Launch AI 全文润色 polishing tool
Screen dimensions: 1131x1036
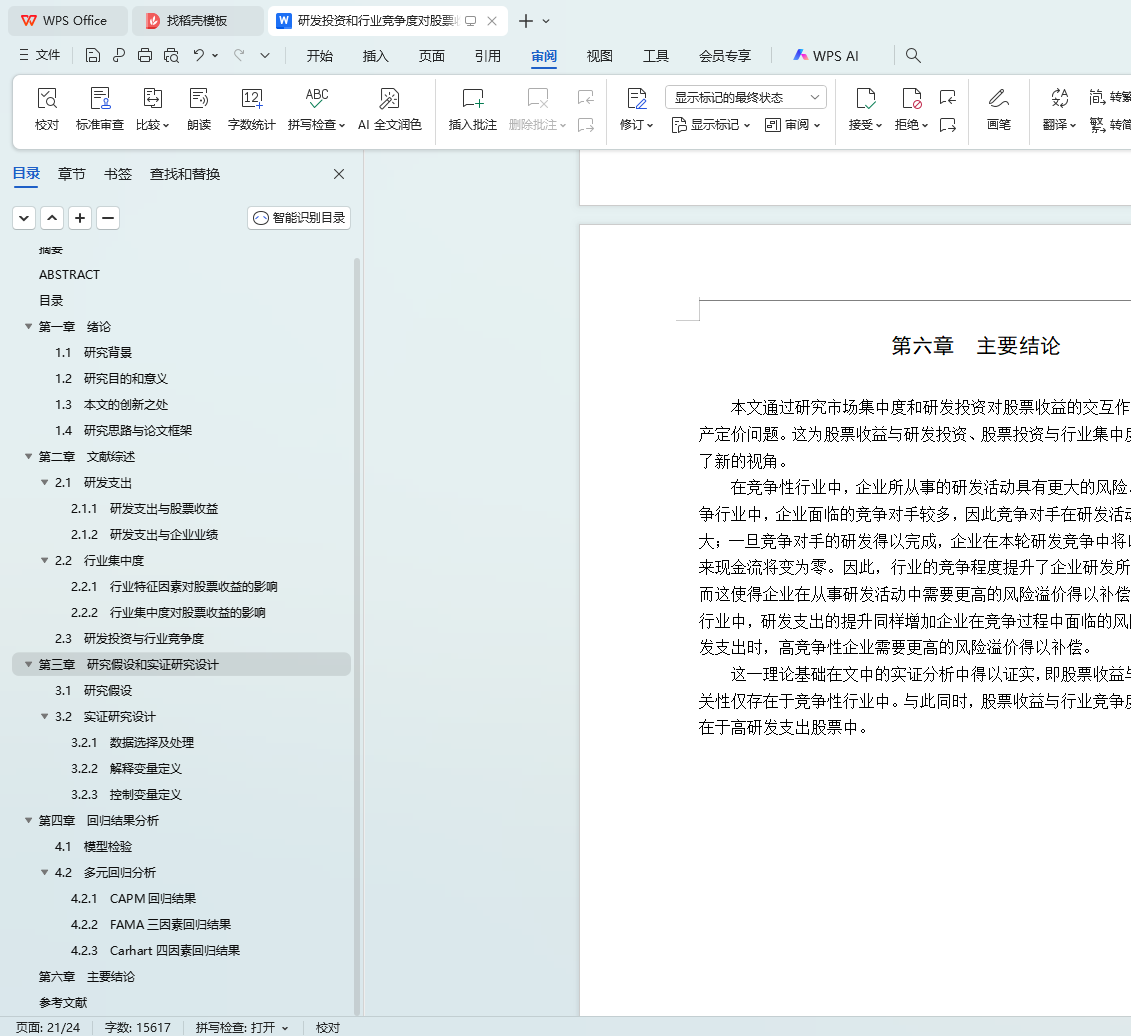[390, 110]
